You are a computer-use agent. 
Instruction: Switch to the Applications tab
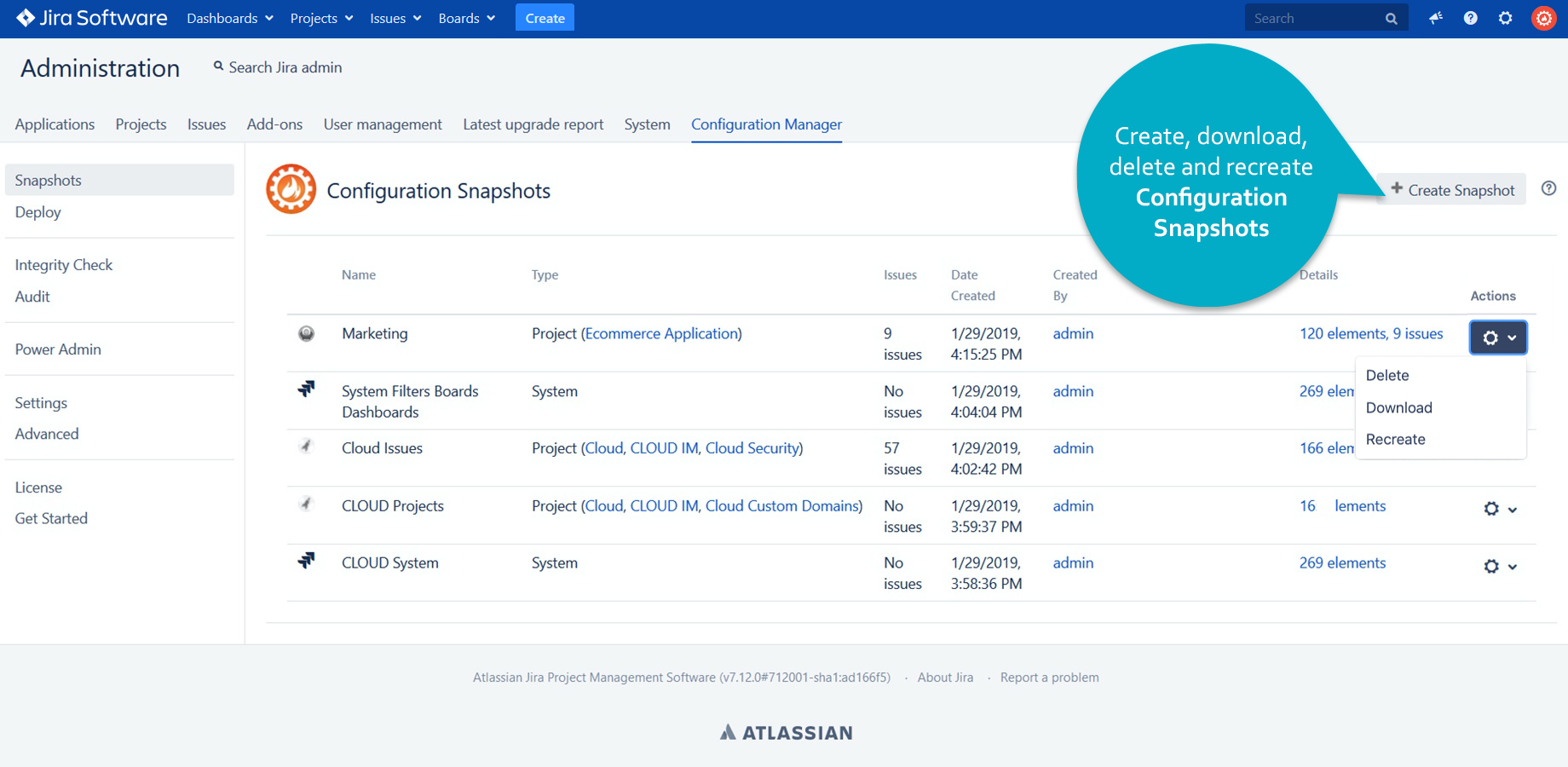coord(55,124)
